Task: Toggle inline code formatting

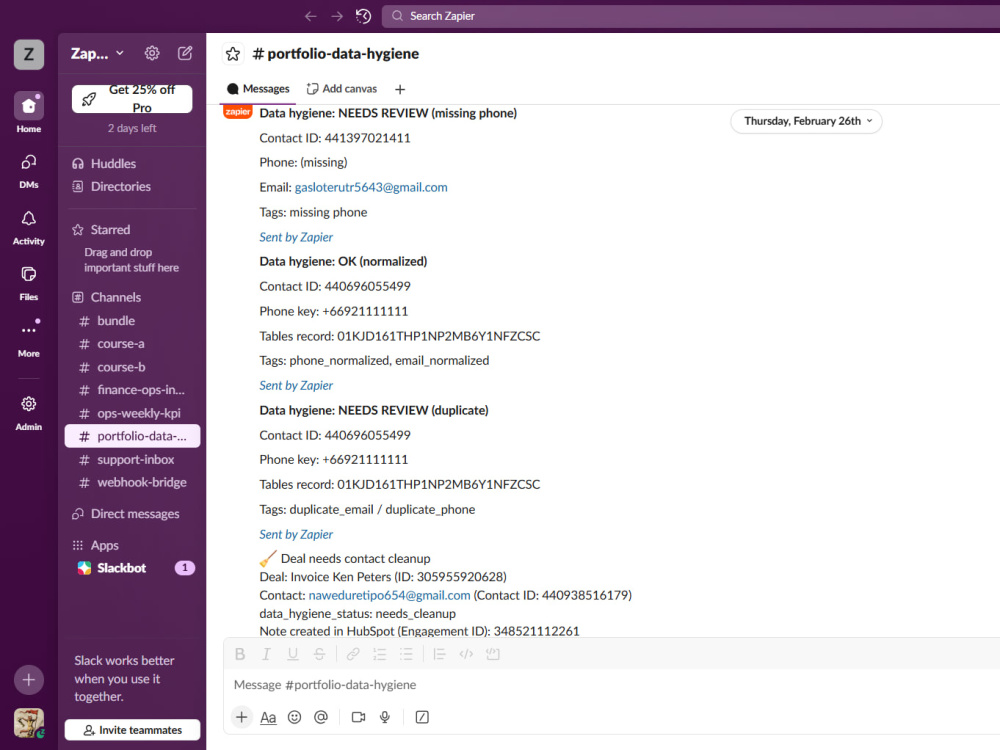Action: coord(466,654)
